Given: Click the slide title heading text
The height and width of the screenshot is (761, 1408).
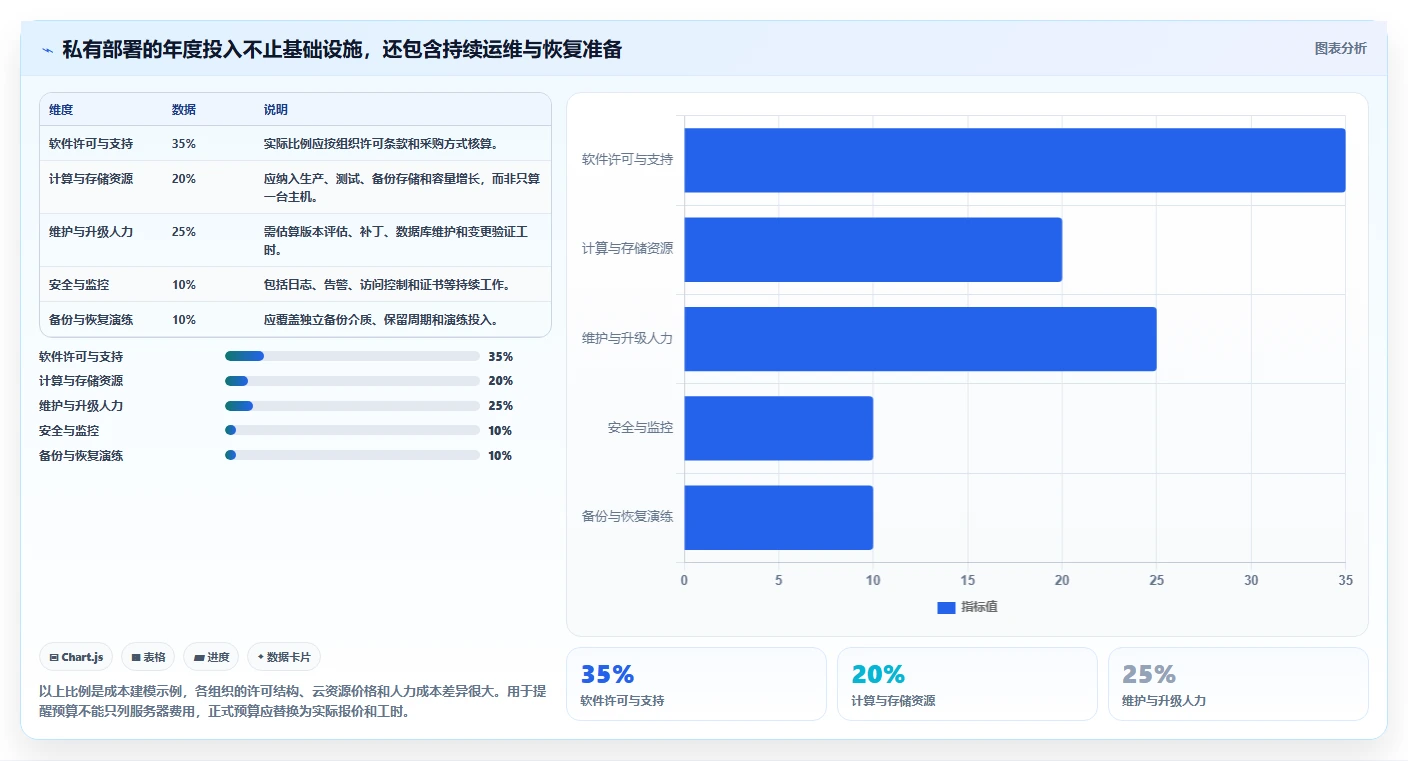Looking at the screenshot, I should (x=342, y=49).
